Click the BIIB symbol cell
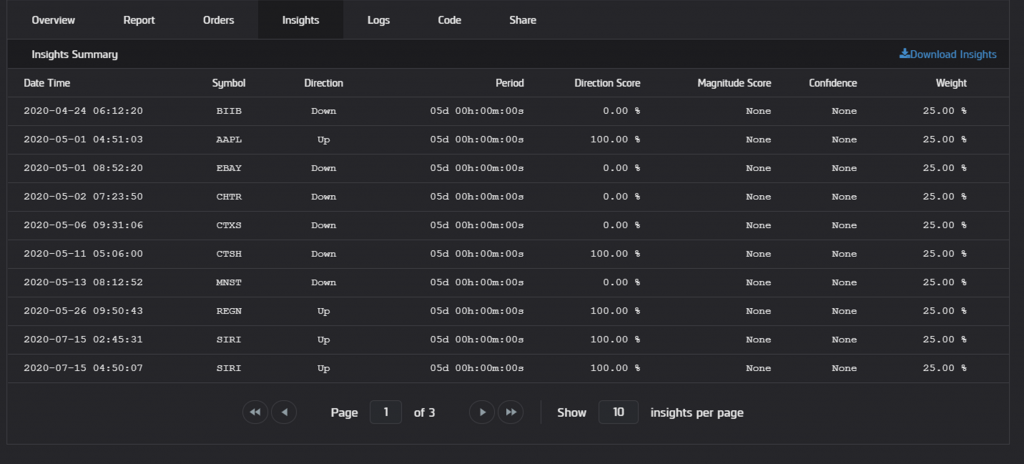 pyautogui.click(x=229, y=111)
